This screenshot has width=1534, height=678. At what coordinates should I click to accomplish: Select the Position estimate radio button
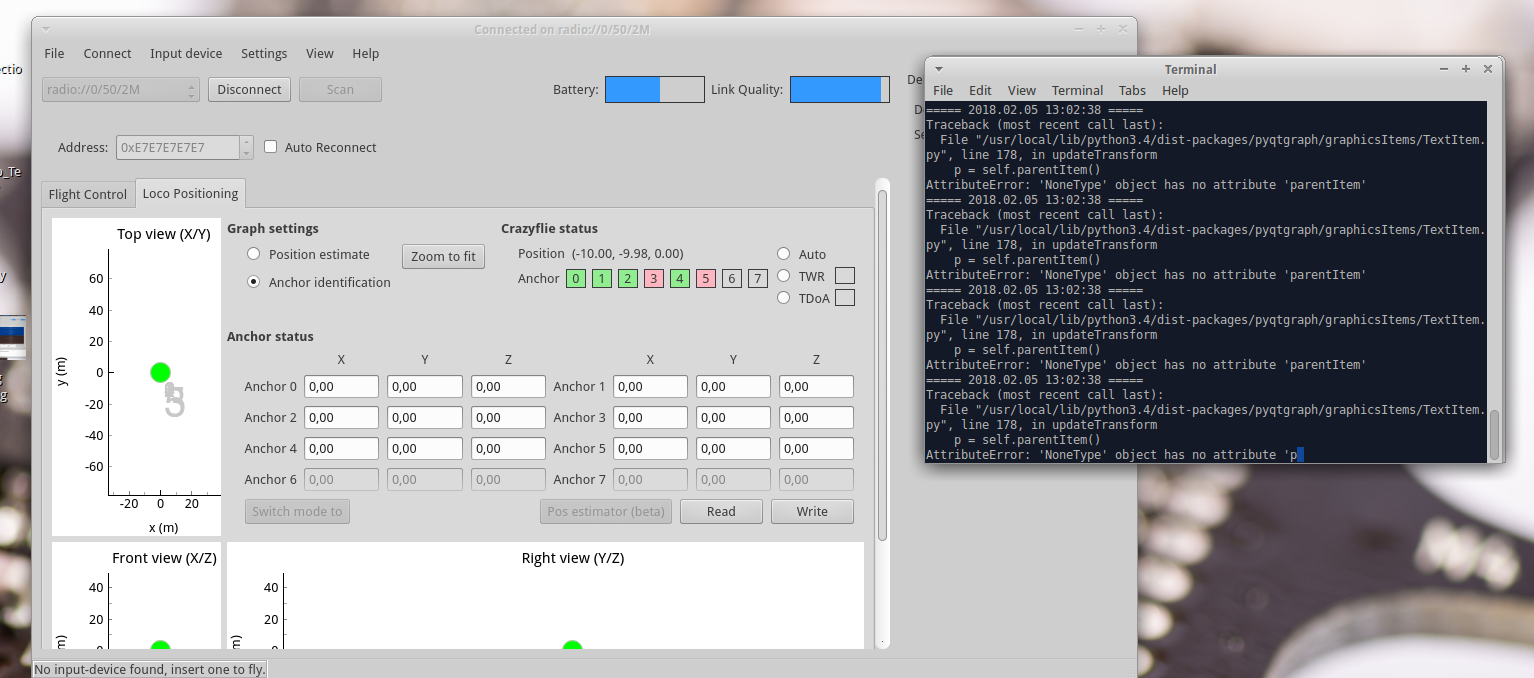(254, 254)
